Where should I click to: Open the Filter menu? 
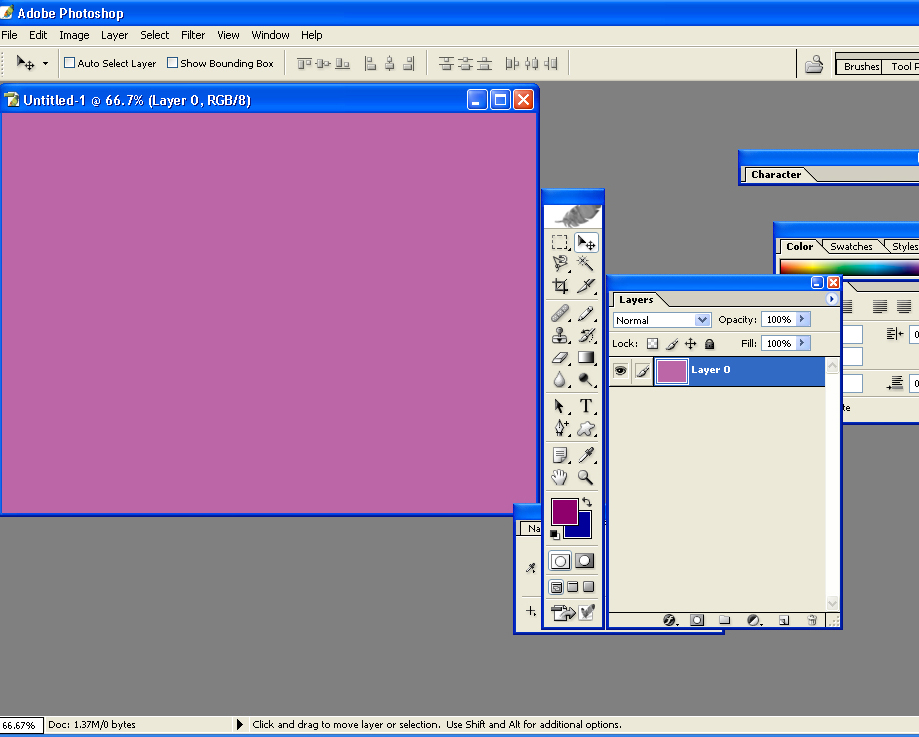tap(193, 35)
